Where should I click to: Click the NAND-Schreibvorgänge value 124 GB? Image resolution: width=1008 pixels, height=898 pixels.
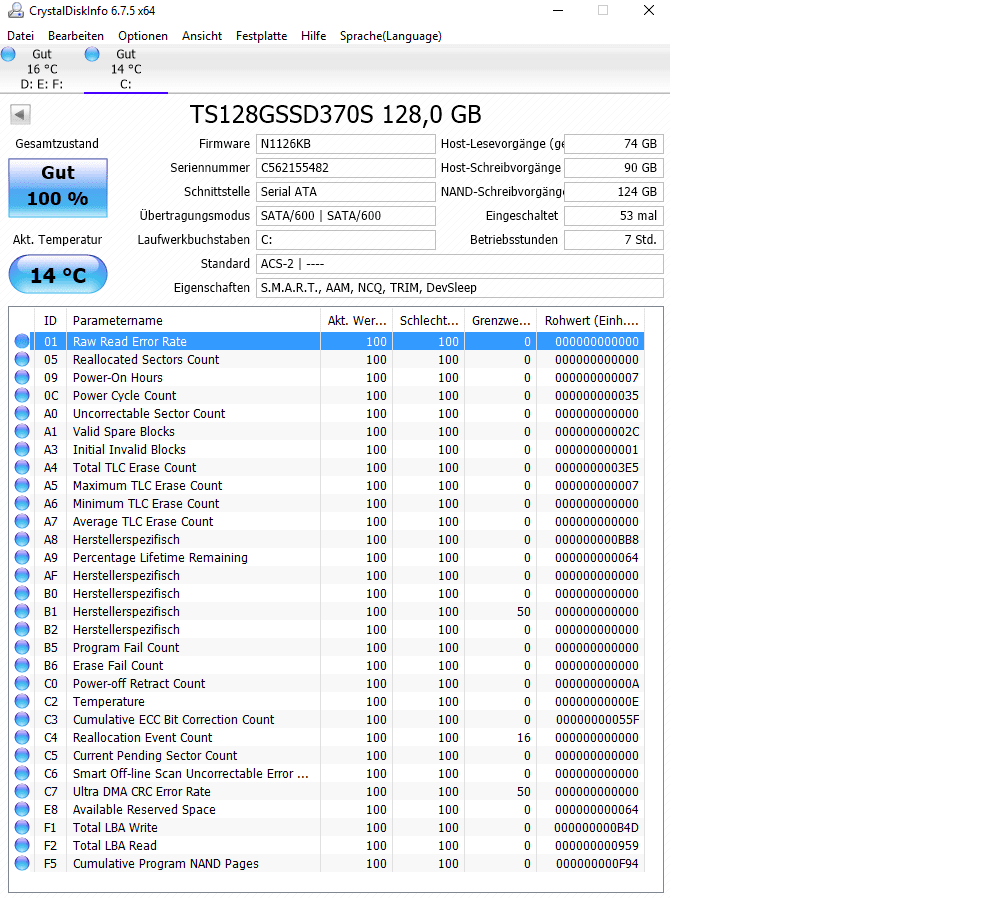[x=614, y=192]
